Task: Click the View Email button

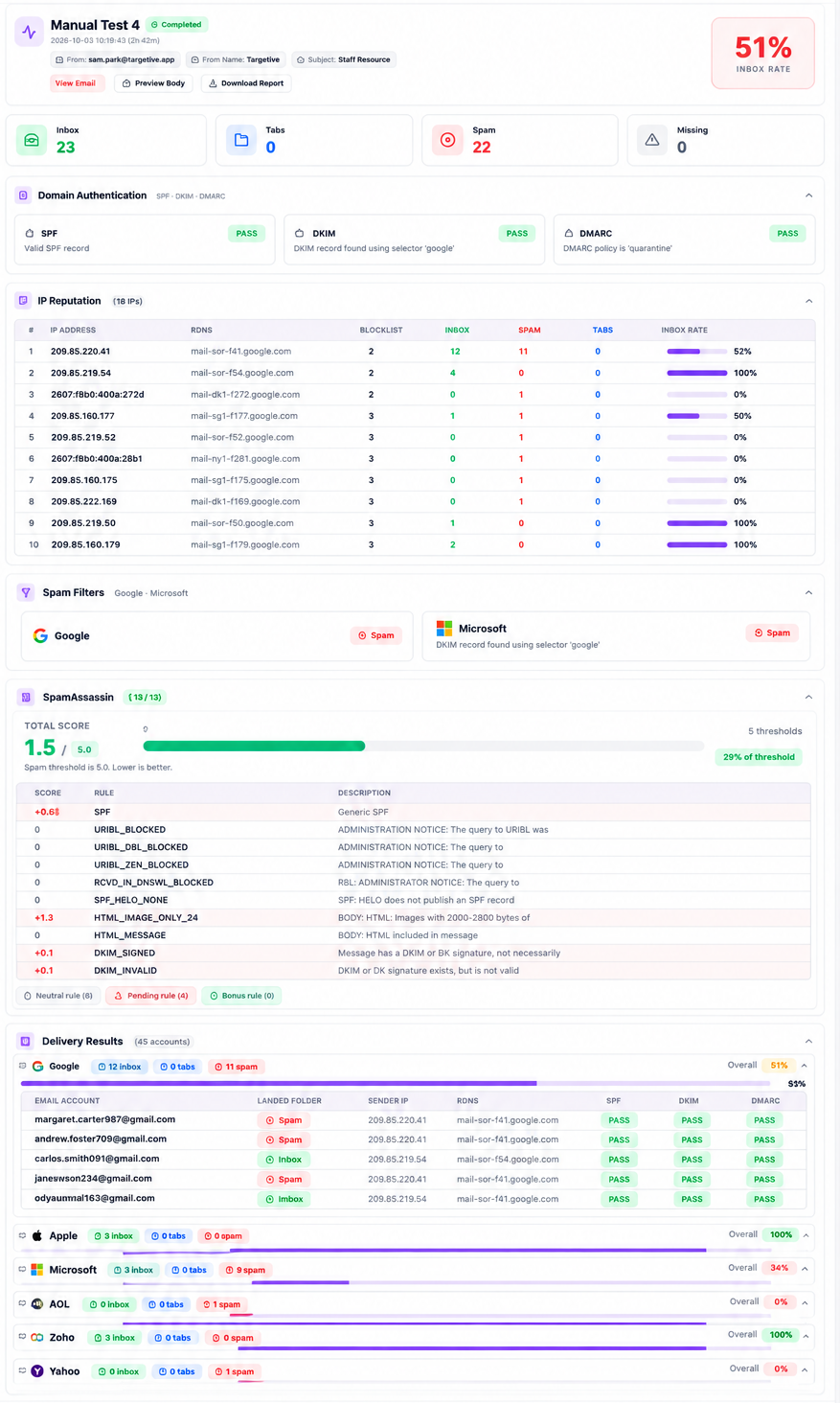Action: pos(76,83)
